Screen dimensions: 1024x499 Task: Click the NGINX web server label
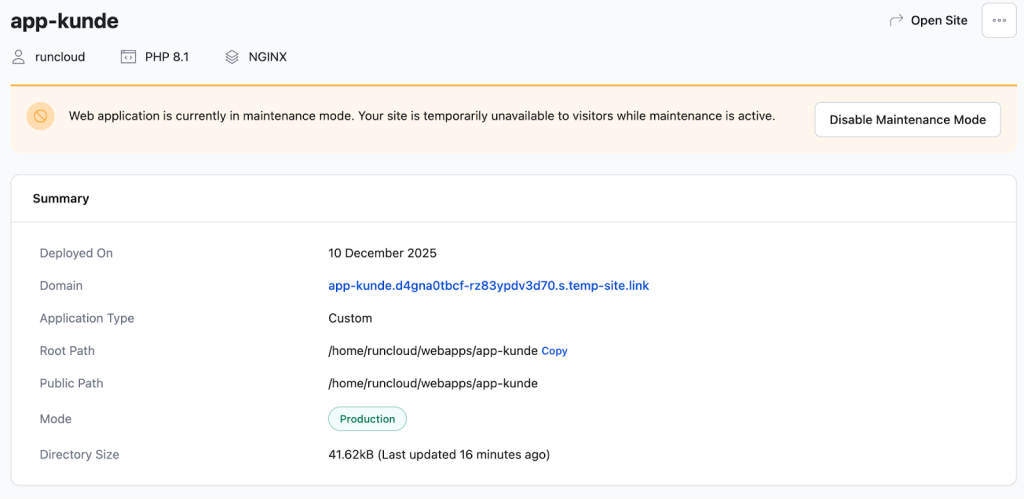pos(268,57)
